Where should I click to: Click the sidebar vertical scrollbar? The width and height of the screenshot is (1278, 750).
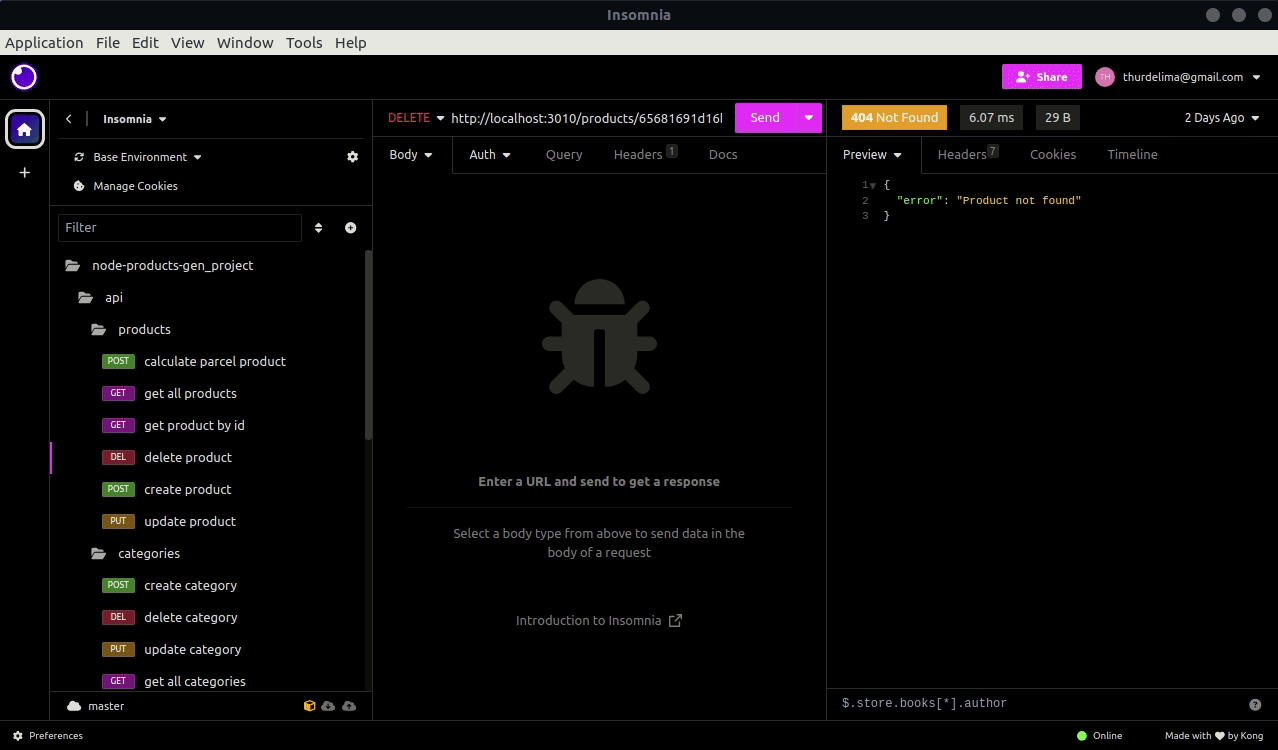368,345
